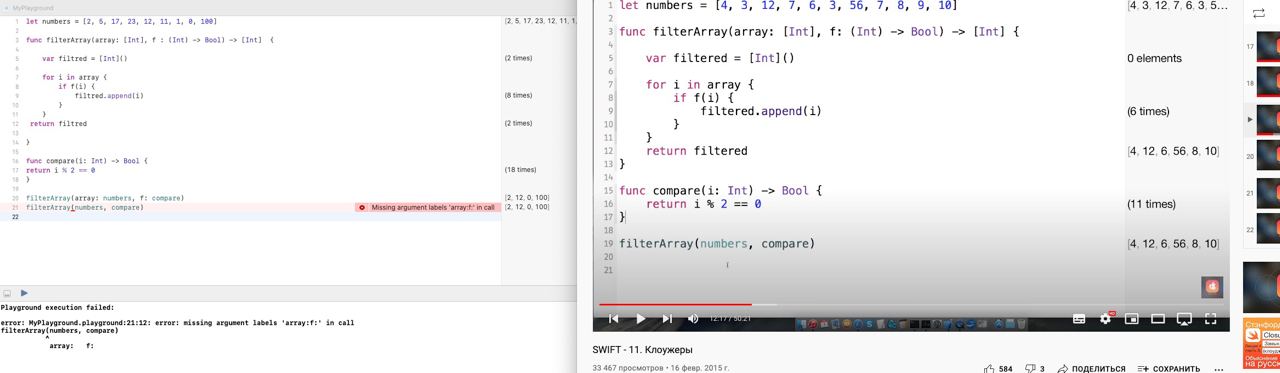Click 'func filterArray' declaration line in Xcode
Image resolution: width=1280 pixels, height=373 pixels.
coord(150,40)
